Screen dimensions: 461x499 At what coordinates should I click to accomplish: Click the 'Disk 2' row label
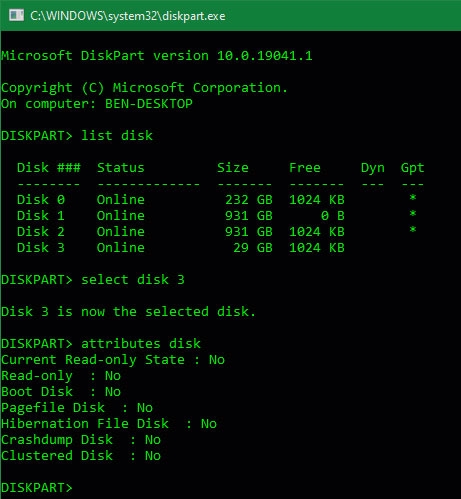point(41,232)
